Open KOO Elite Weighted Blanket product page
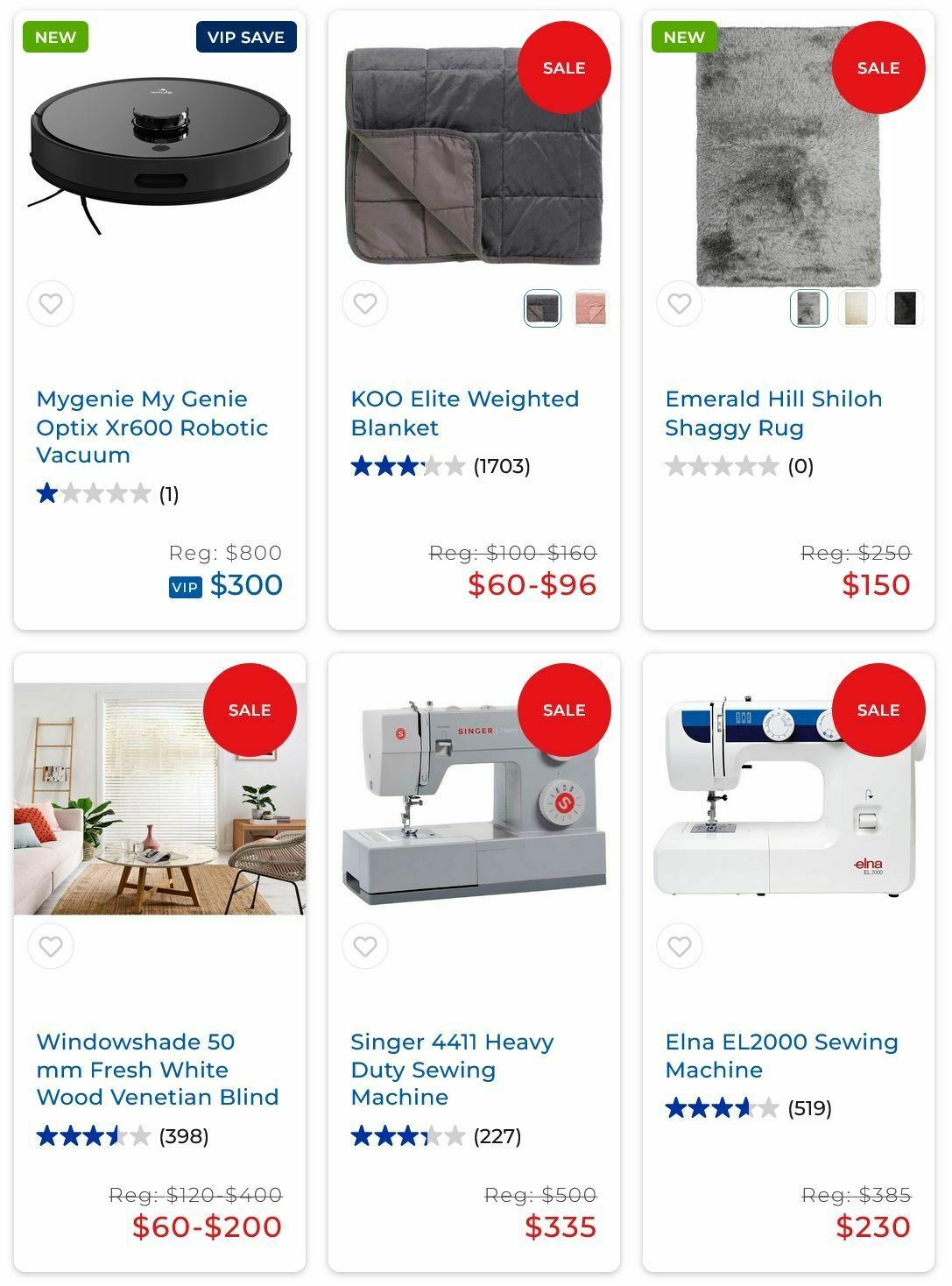The height and width of the screenshot is (1286, 952). pyautogui.click(x=465, y=413)
